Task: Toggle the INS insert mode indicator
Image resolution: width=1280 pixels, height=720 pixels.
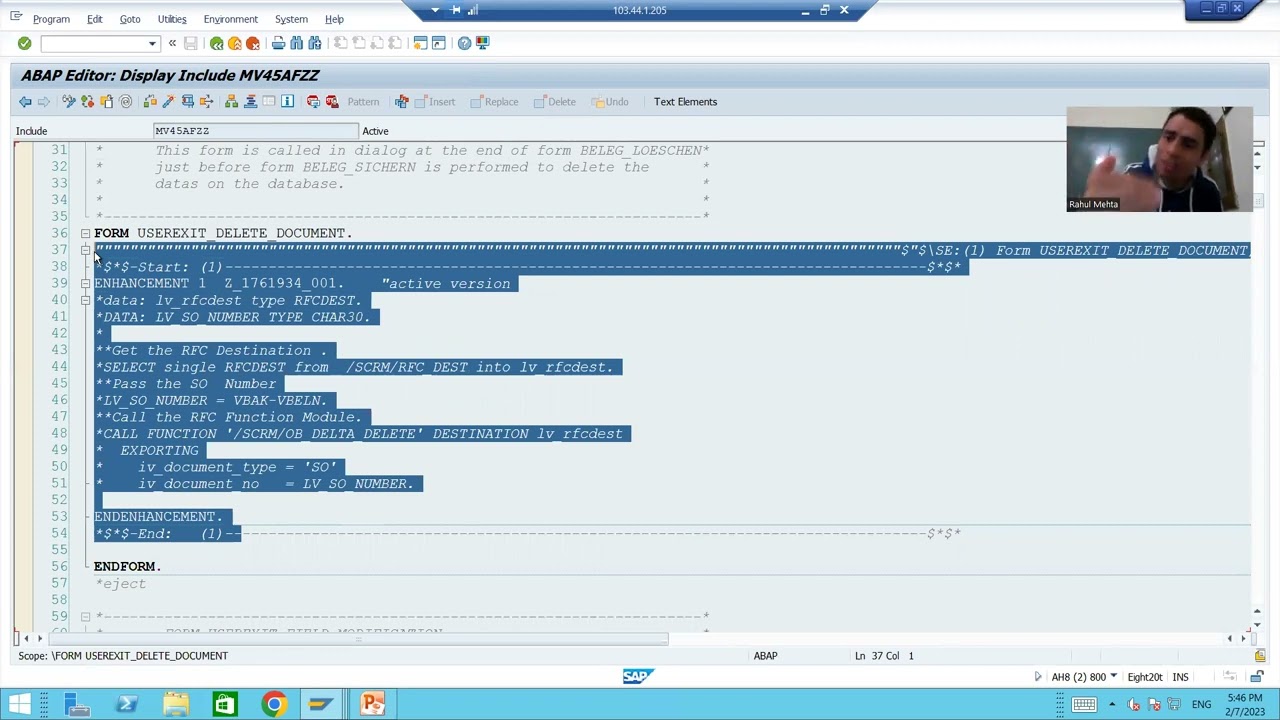Action: click(1180, 677)
